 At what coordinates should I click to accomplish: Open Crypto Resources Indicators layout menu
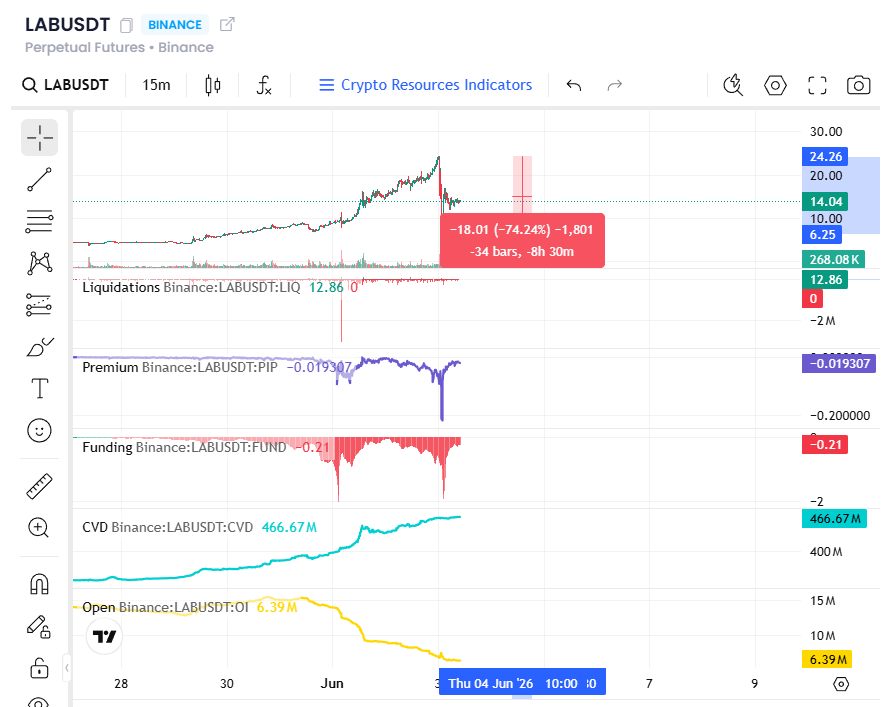tap(425, 85)
